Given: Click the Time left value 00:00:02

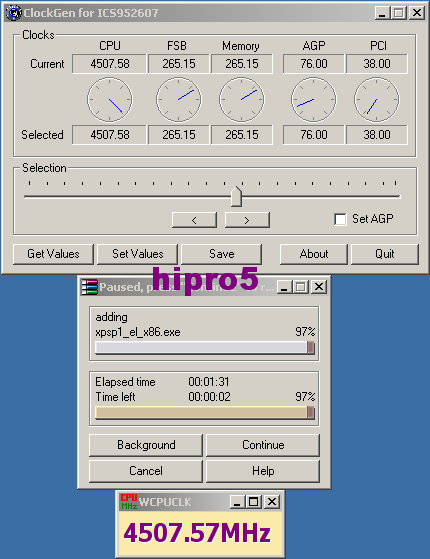Looking at the screenshot, I should click(209, 397).
